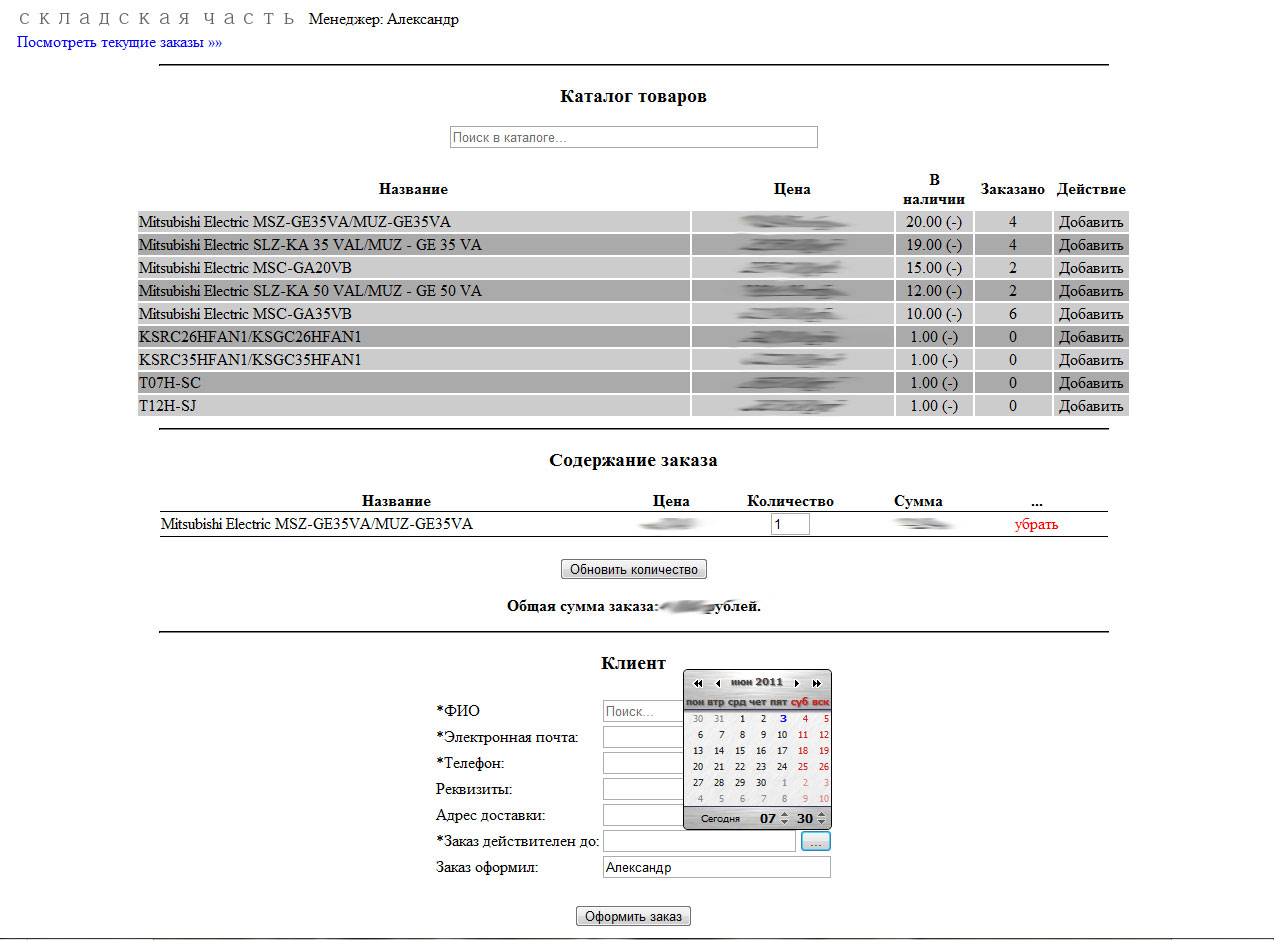Increase the hour value in calendar
This screenshot has height=940, width=1274.
[x=784, y=814]
